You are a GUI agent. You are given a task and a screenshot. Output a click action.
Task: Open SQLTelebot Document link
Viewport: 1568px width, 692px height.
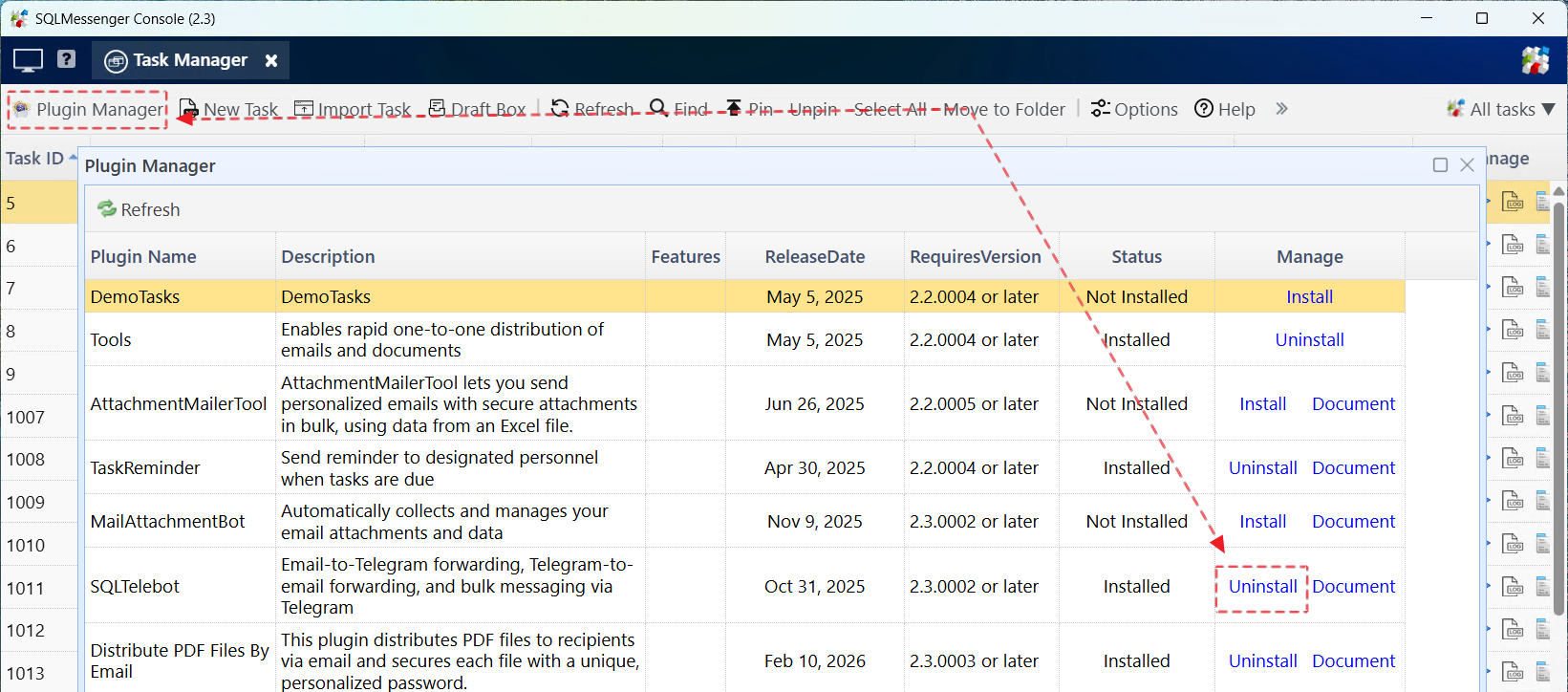point(1353,586)
